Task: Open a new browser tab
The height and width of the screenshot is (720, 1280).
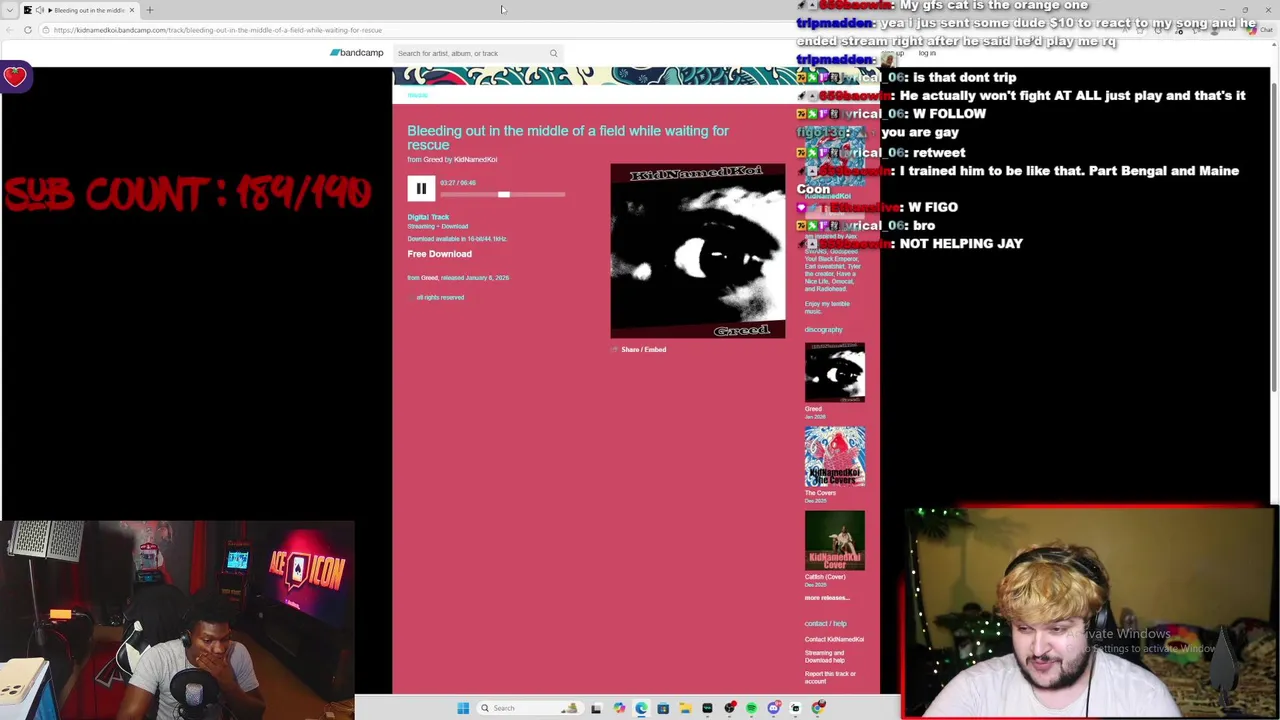Action: (150, 10)
